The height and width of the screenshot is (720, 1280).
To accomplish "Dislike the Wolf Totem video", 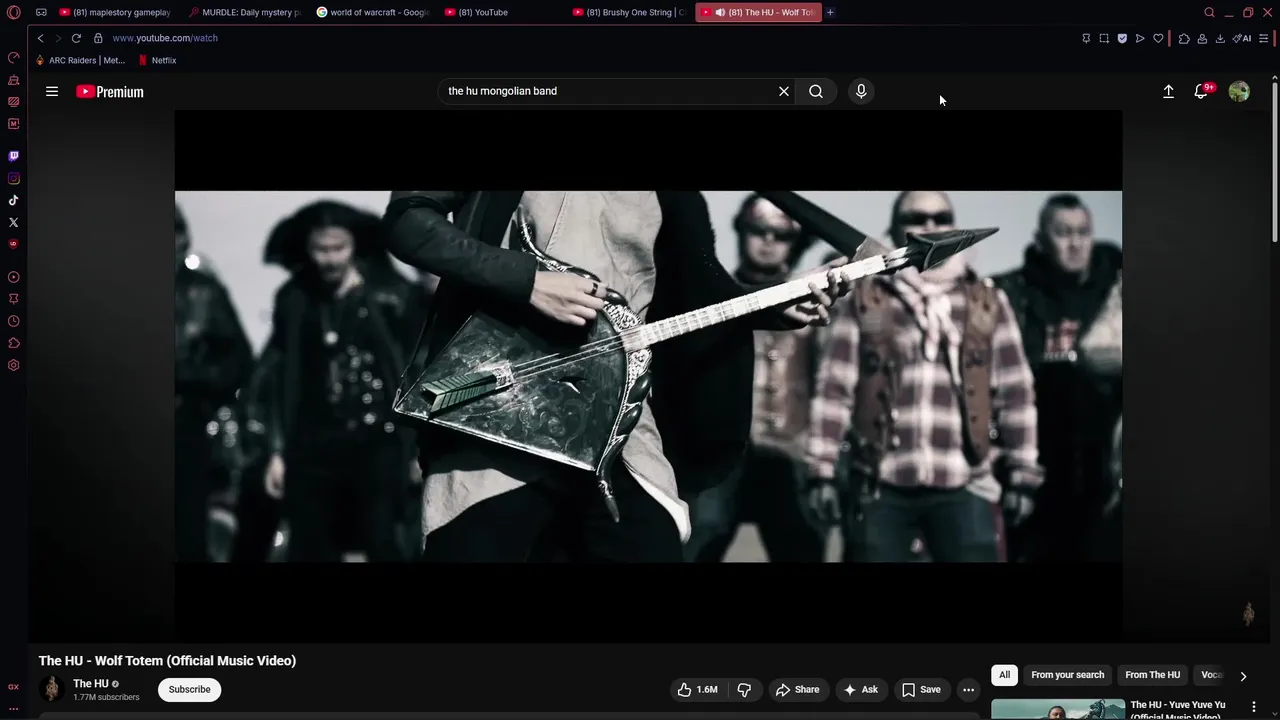I will point(744,690).
